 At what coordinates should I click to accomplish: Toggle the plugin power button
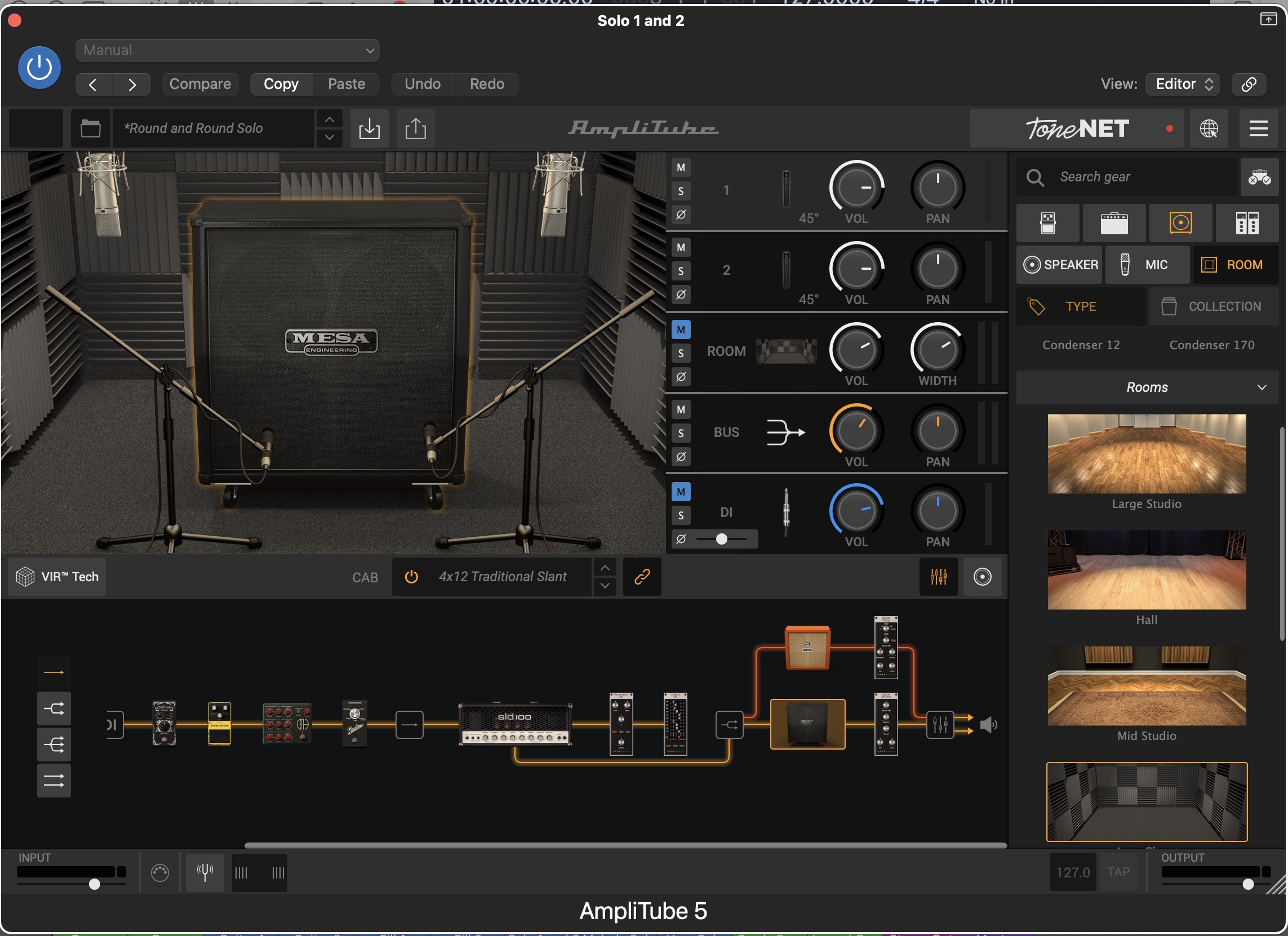click(x=39, y=68)
